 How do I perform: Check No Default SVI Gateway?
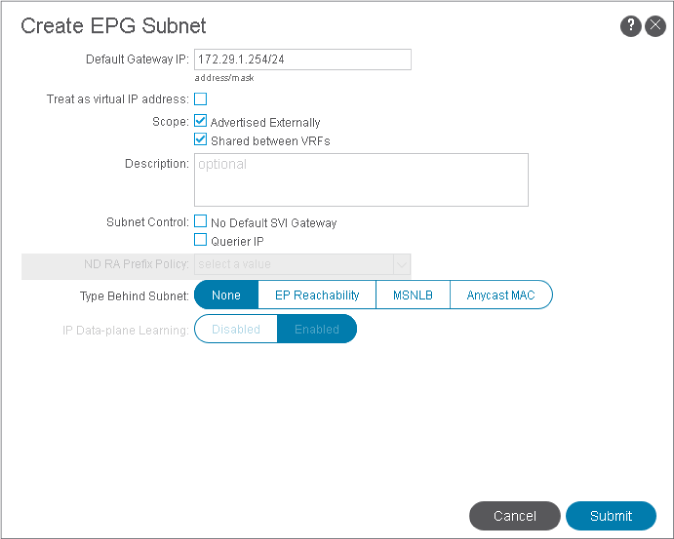200,222
